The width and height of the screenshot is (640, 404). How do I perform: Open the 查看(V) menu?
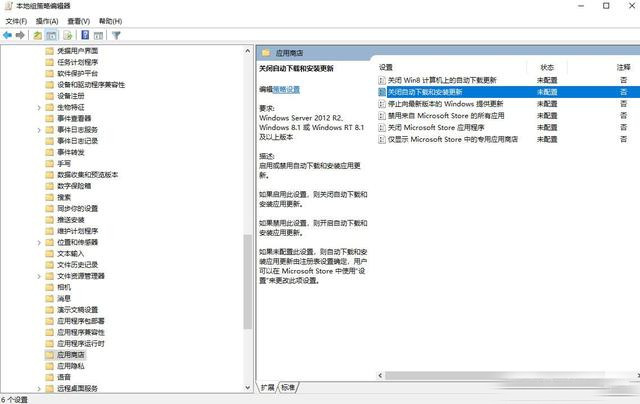click(82, 20)
